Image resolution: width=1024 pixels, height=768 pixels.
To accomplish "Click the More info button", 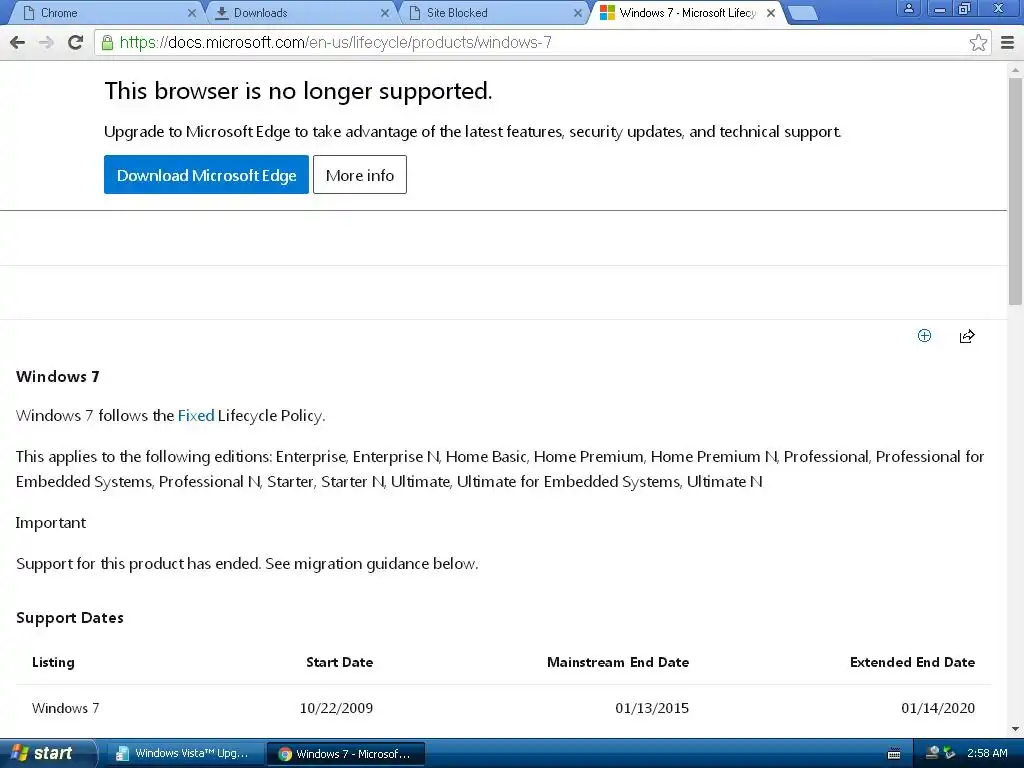I will coord(360,174).
